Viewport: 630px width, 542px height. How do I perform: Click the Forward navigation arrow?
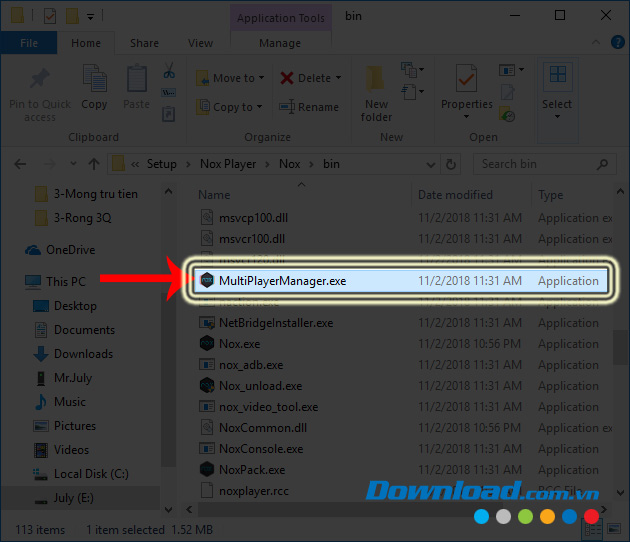pyautogui.click(x=49, y=164)
